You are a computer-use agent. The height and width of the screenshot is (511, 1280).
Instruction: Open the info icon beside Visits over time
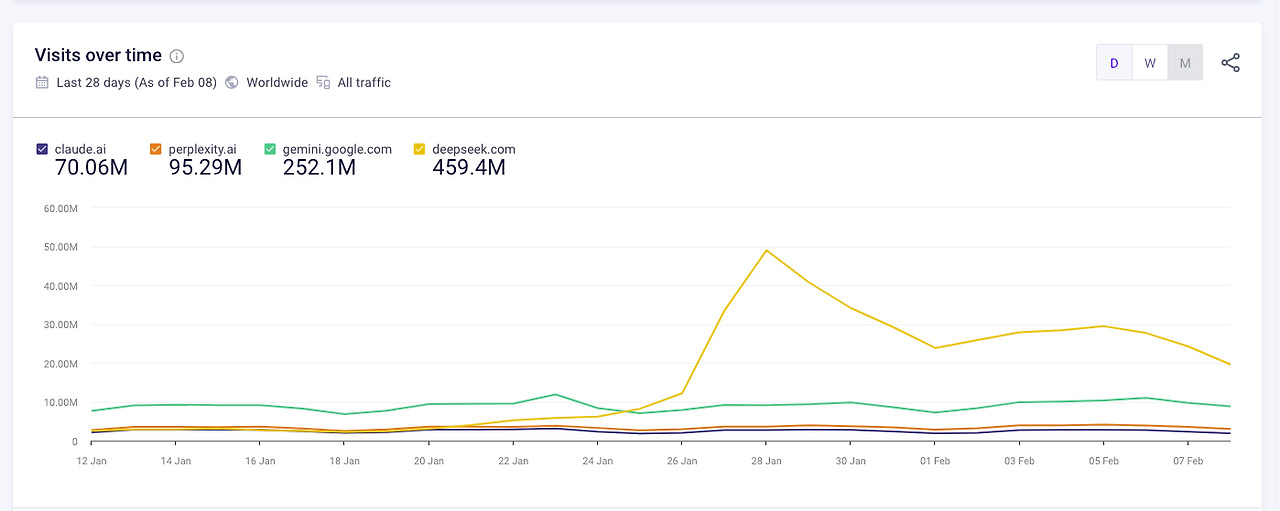point(177,56)
